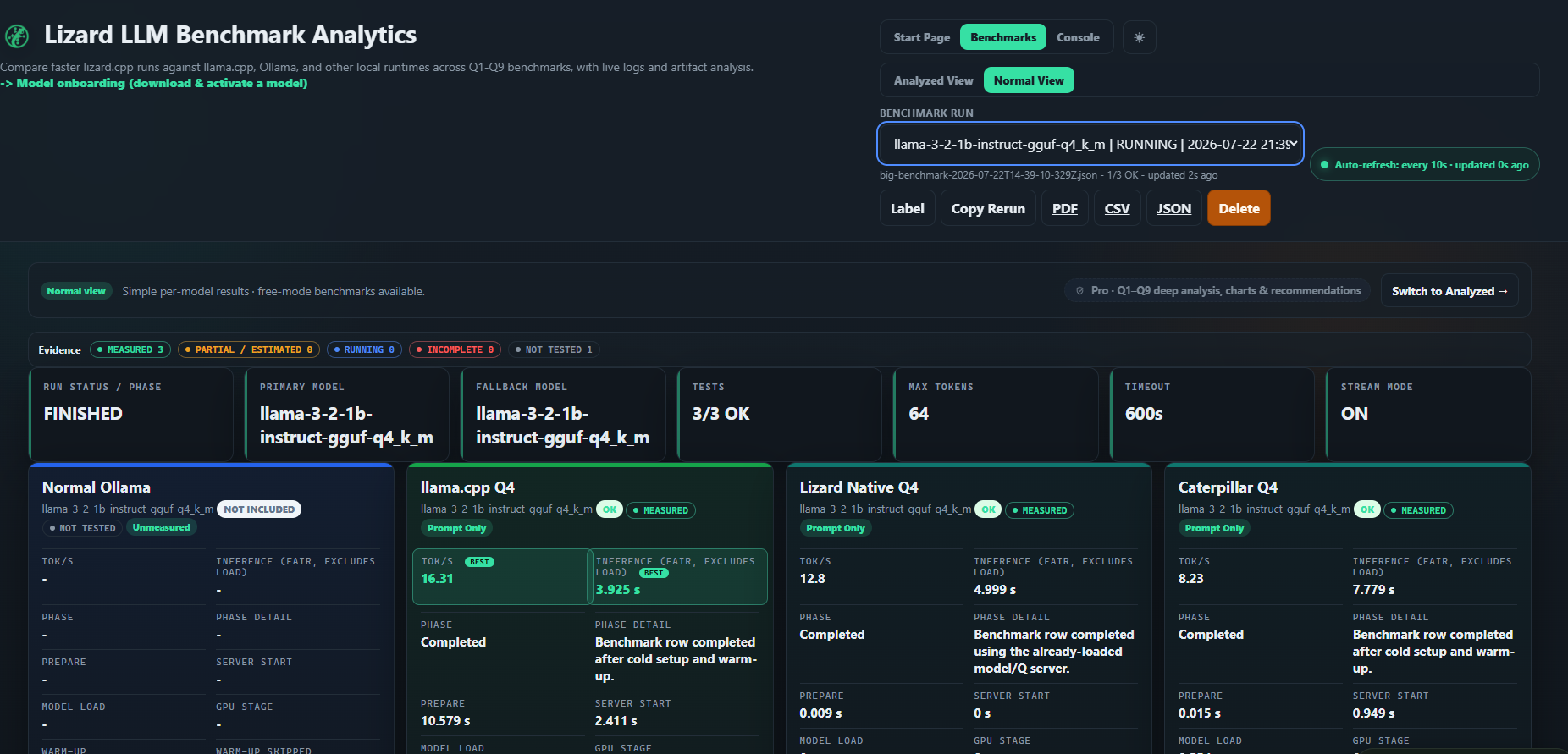Click Prompt Only tag on Caterpillar Q4

1215,528
